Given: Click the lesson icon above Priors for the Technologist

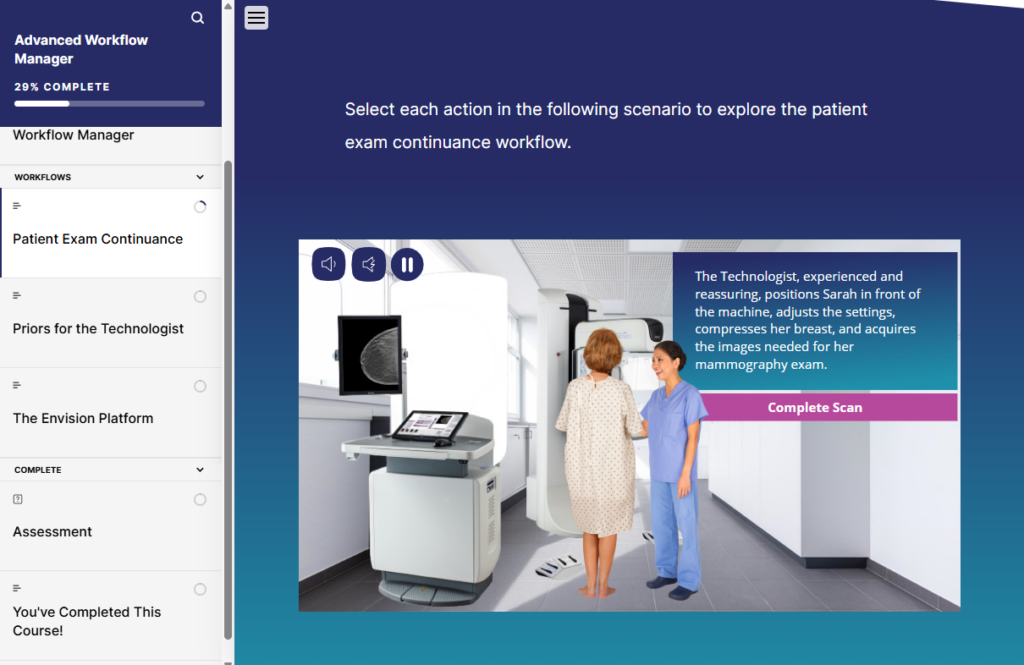Looking at the screenshot, I should [17, 295].
